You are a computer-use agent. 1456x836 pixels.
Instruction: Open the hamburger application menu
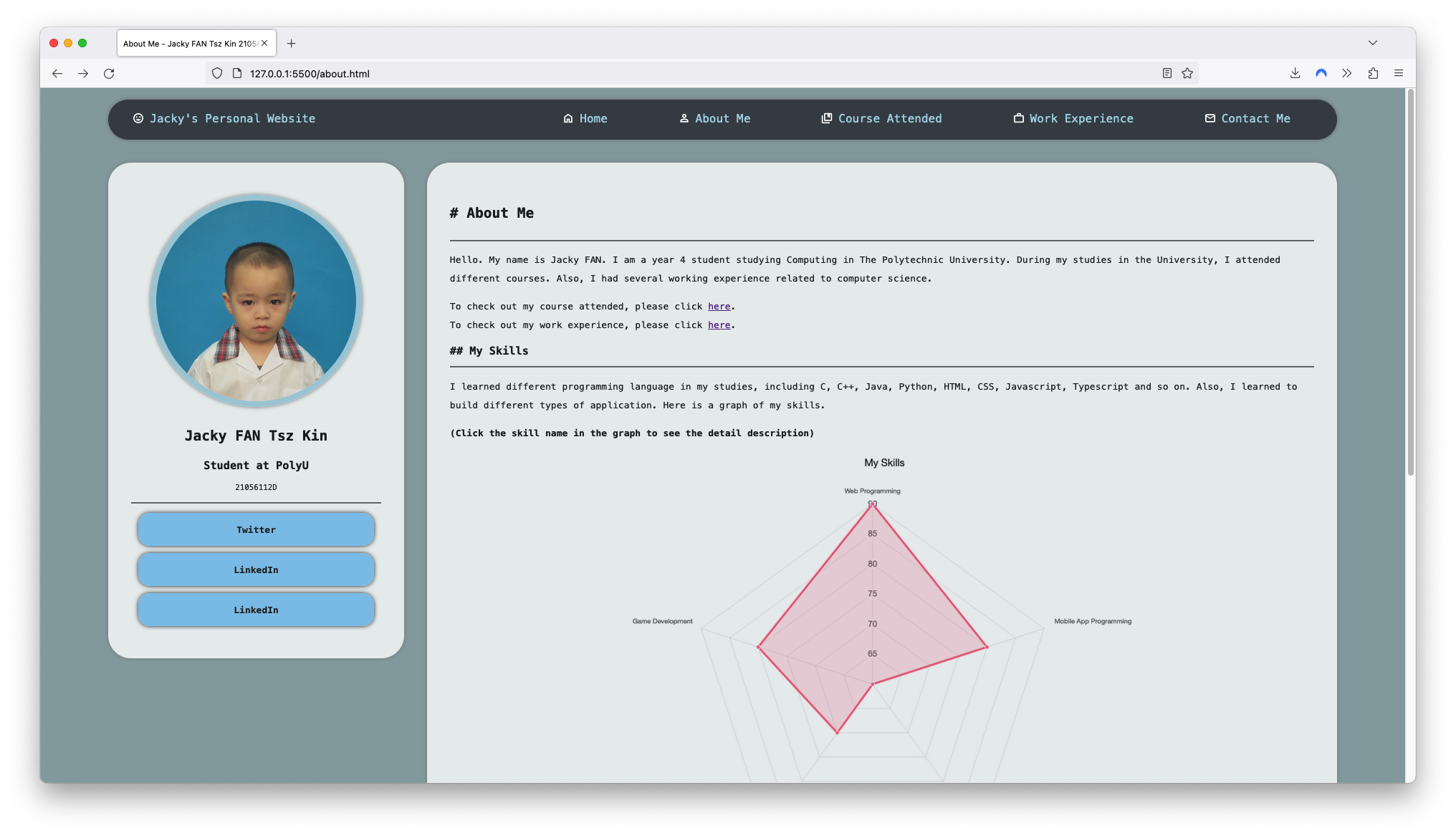click(x=1398, y=73)
